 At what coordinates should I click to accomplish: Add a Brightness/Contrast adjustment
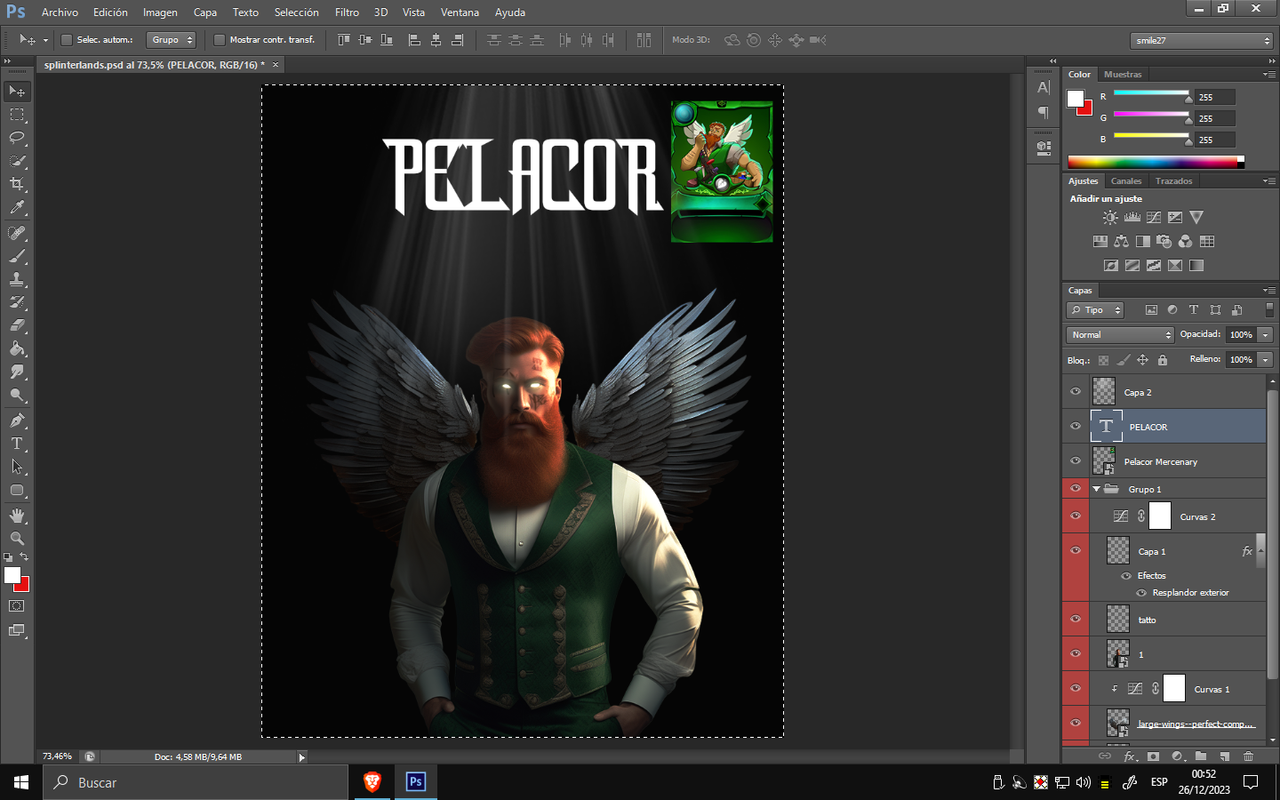1111,217
